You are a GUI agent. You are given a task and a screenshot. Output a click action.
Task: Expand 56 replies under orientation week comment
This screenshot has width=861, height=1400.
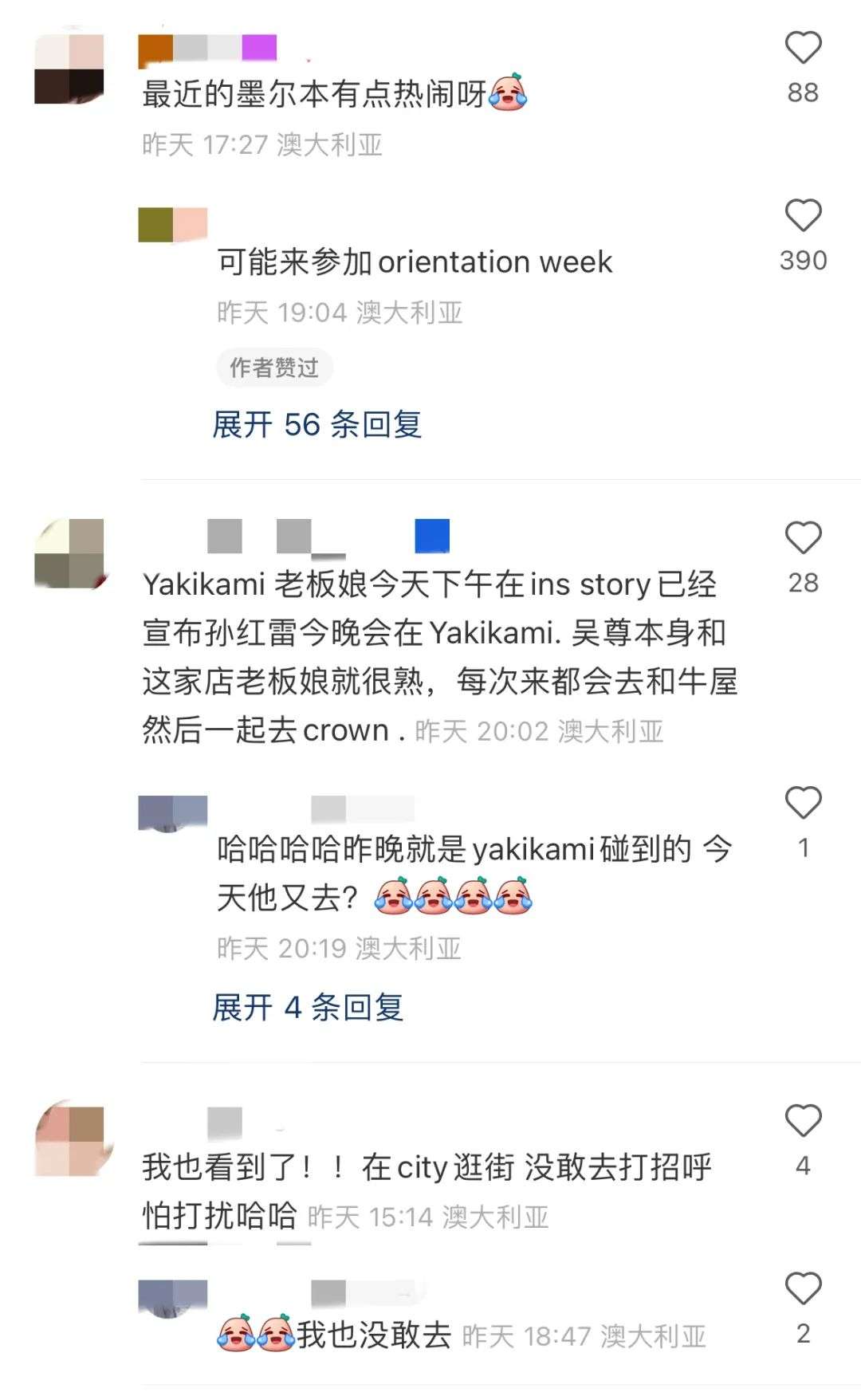pyautogui.click(x=316, y=424)
